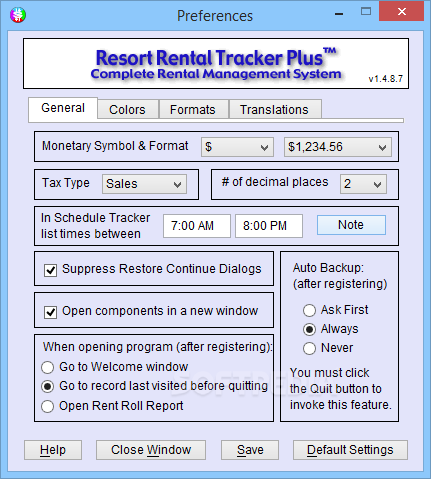Click the Help button

[x=53, y=450]
